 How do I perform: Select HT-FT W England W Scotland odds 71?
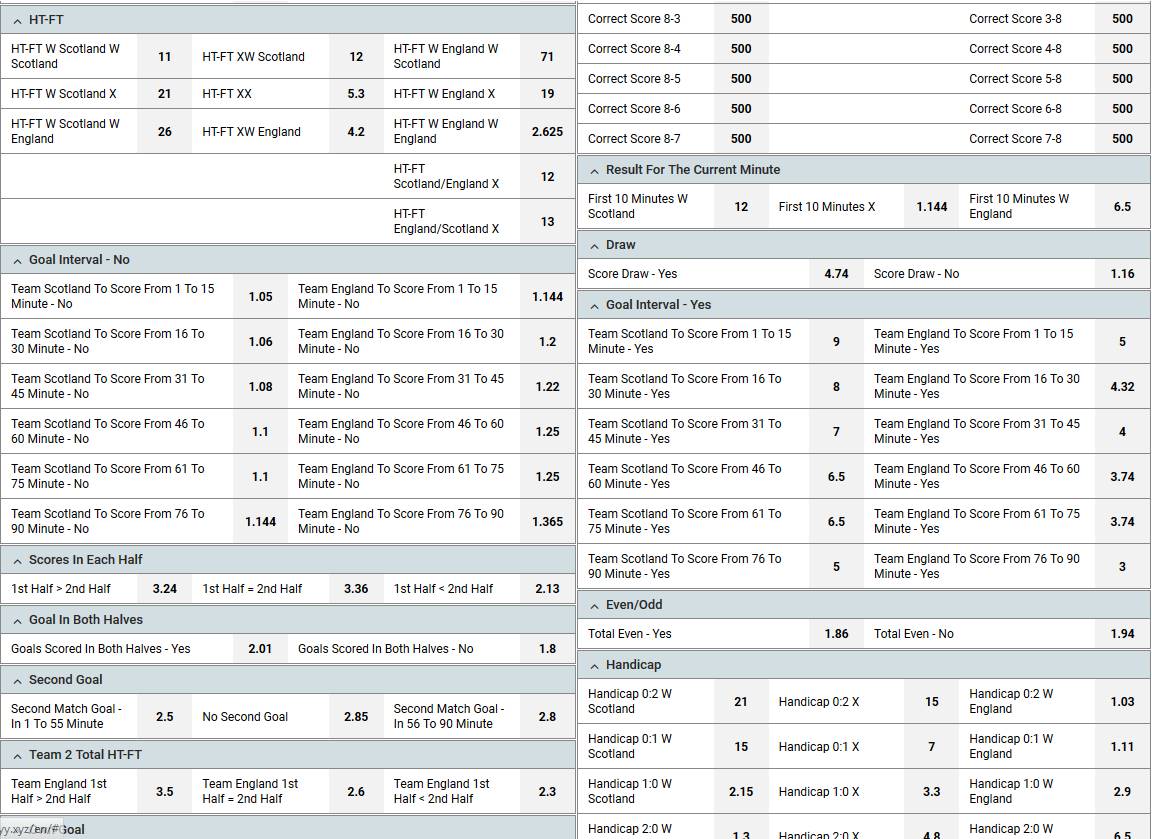click(x=547, y=57)
